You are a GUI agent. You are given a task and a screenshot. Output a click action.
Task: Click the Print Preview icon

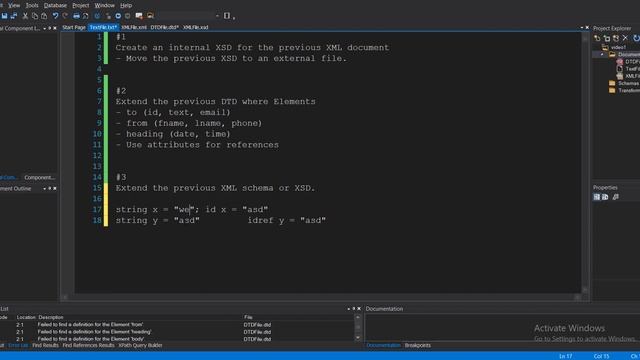coord(86,16)
